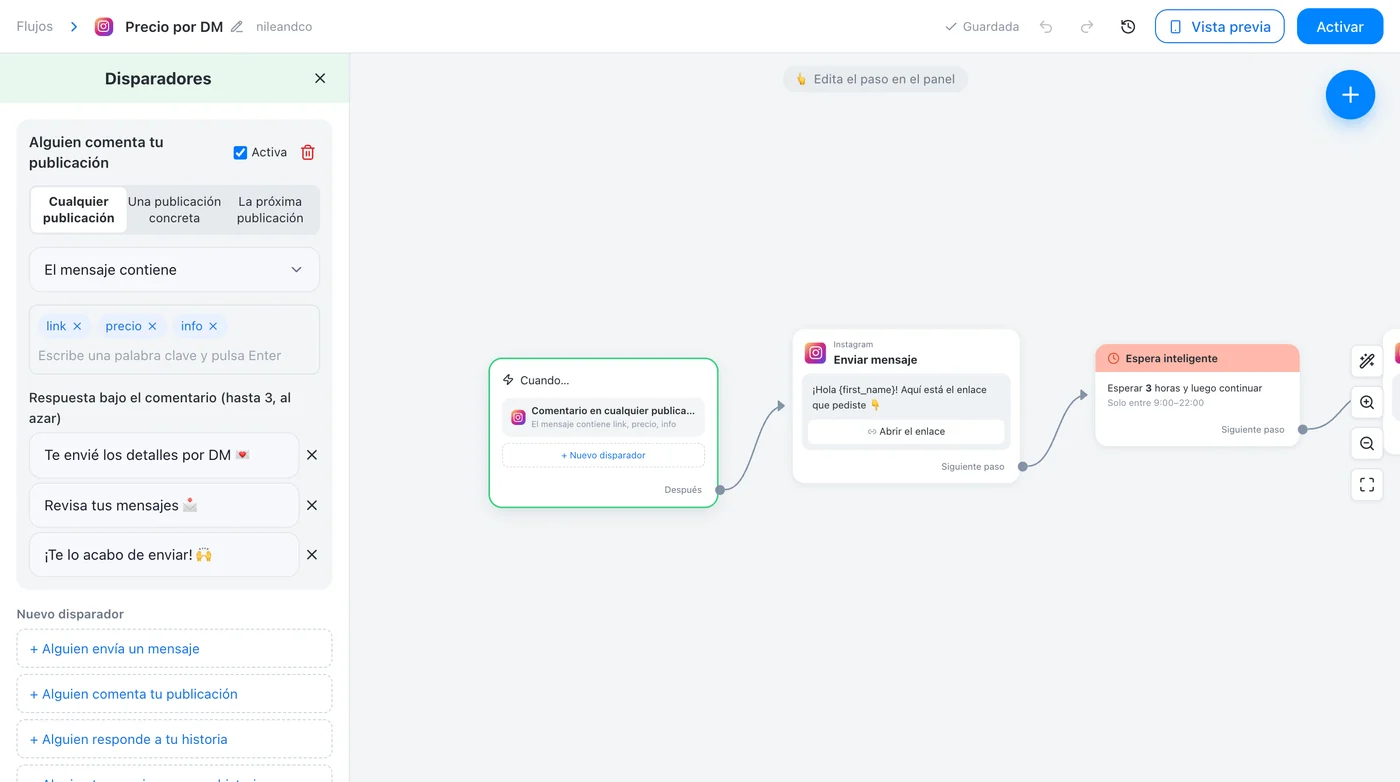Select 'Cualquier publicación' tab
The height and width of the screenshot is (782, 1400).
[79, 209]
